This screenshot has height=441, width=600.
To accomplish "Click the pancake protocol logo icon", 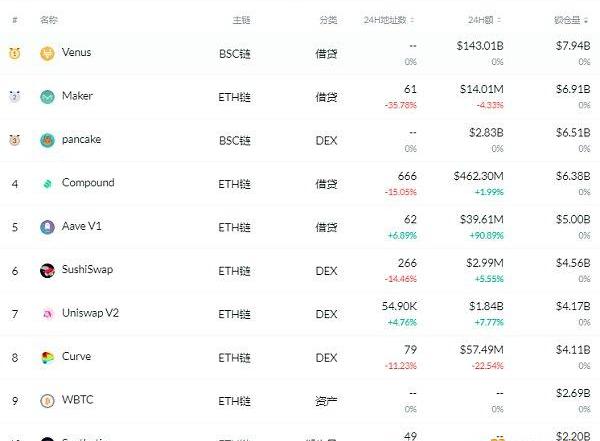I will pos(47,140).
